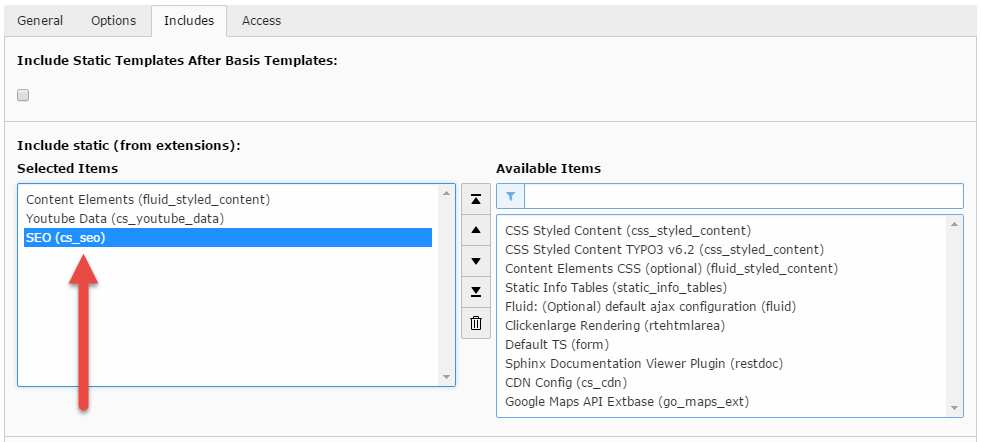This screenshot has height=442, width=981.
Task: Switch to the General tab
Action: [39, 20]
